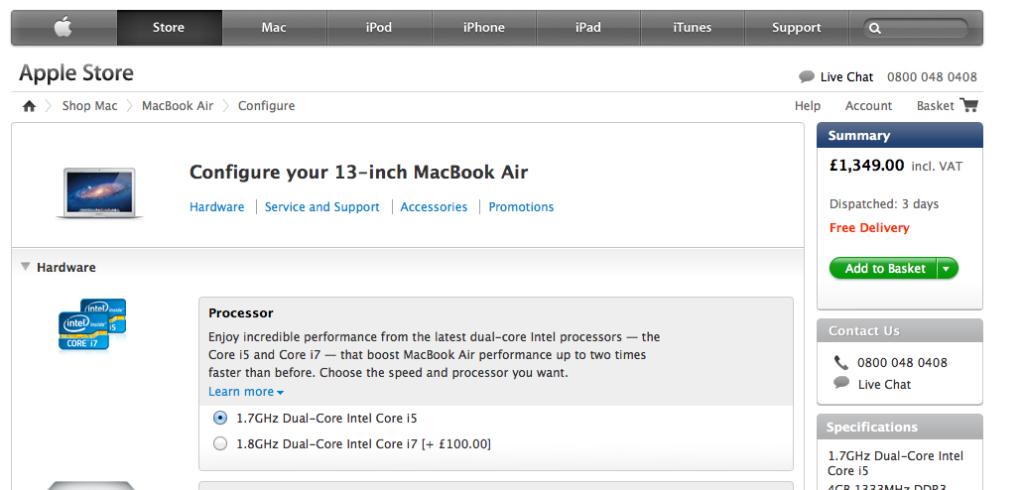The image size is (1023, 490).
Task: Click the £1,349.00 price in Summary
Action: point(866,166)
